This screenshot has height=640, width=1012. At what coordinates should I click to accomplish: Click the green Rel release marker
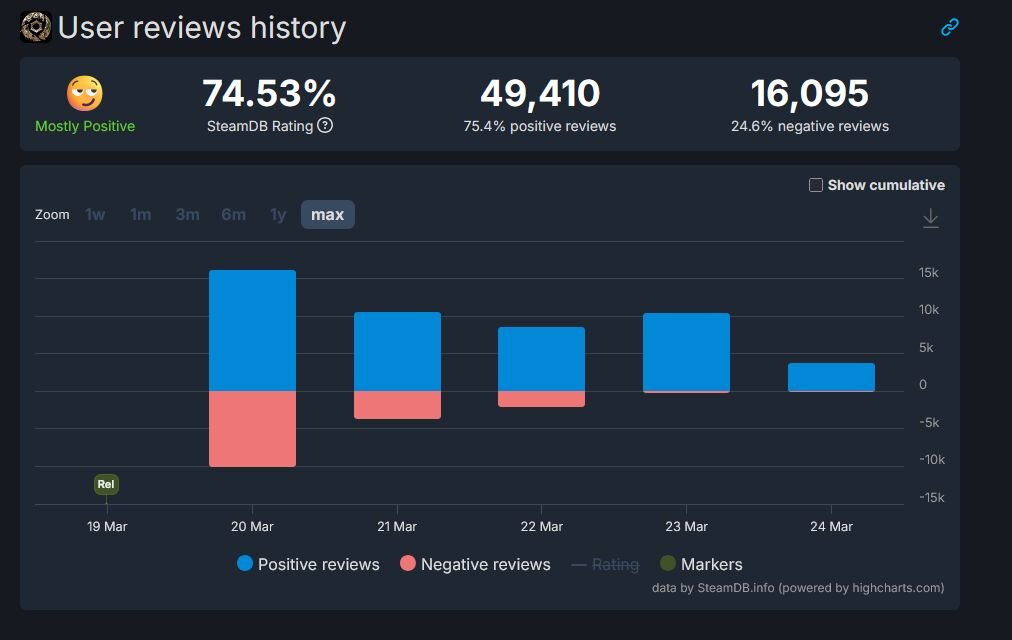click(x=106, y=484)
